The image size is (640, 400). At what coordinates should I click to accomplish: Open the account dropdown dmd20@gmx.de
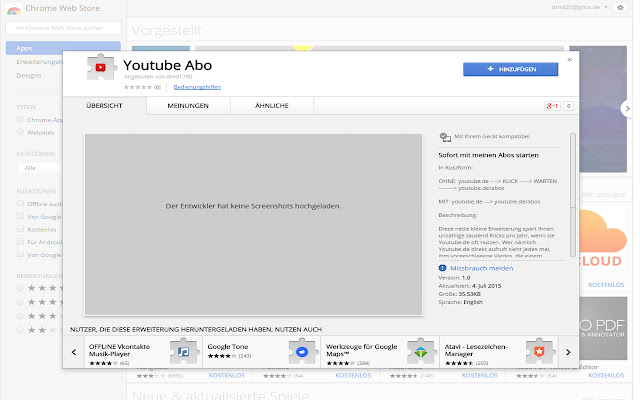(x=580, y=7)
